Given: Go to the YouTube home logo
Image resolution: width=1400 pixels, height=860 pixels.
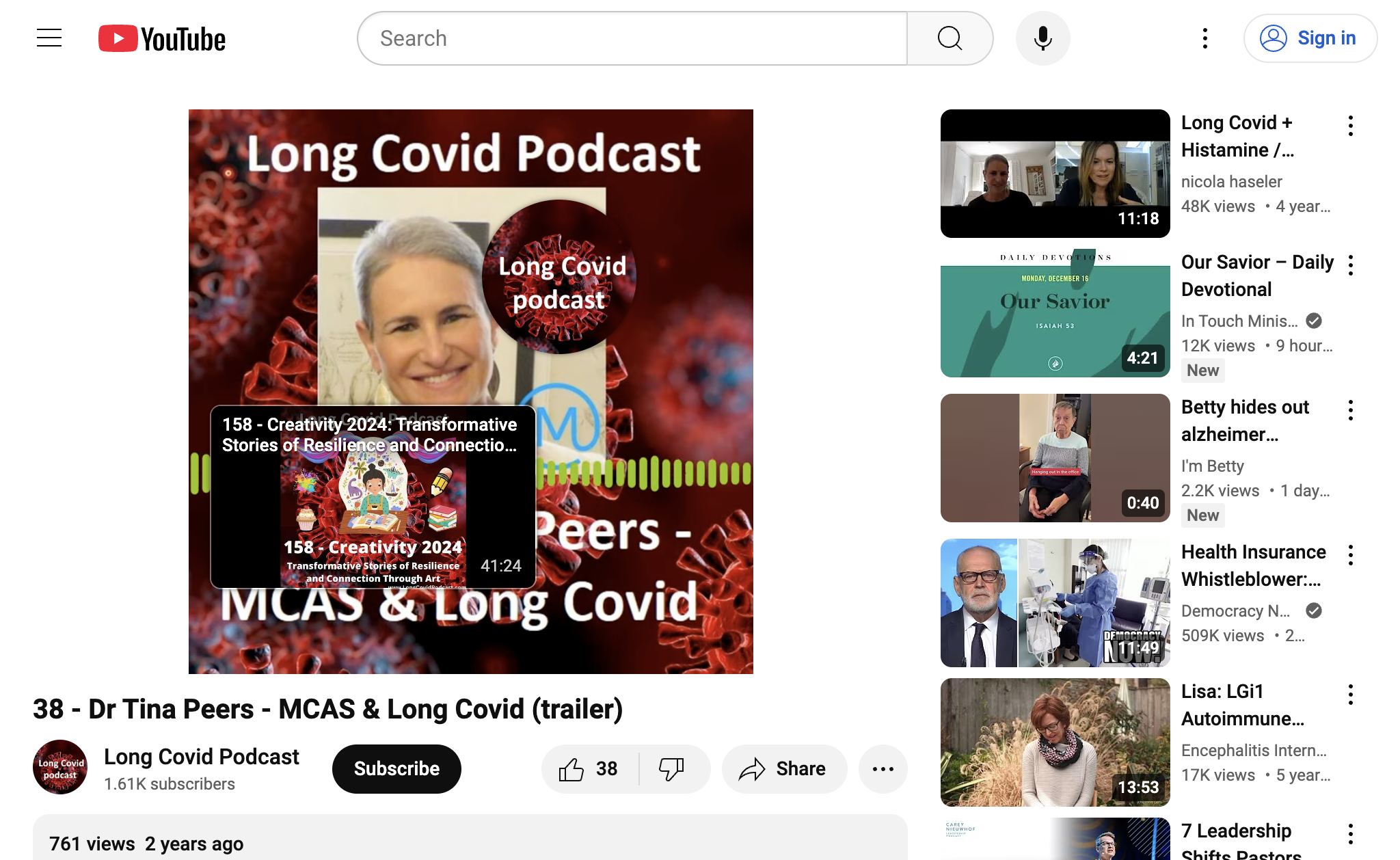Looking at the screenshot, I should 162,39.
